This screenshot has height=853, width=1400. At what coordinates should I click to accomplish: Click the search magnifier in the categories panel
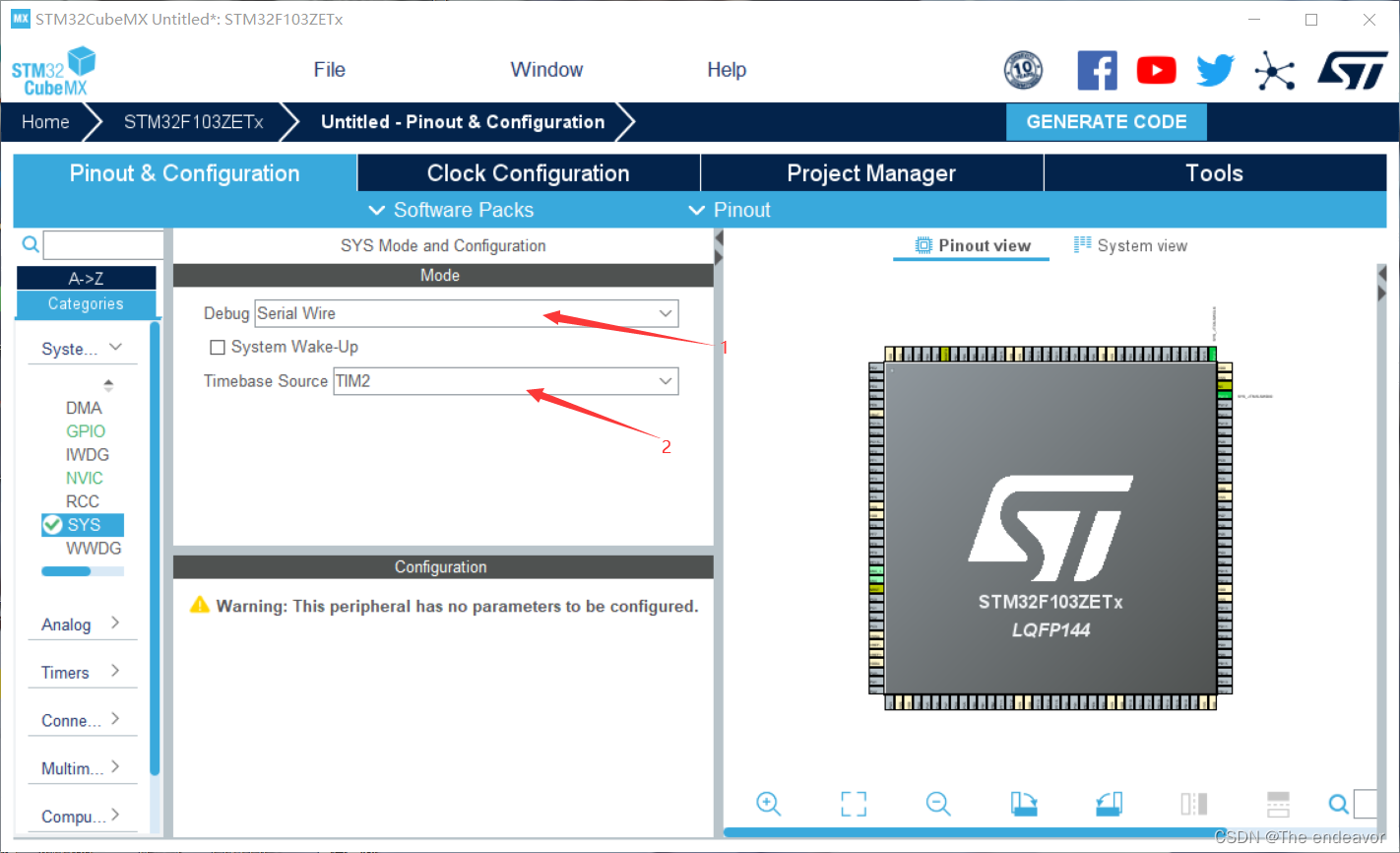(31, 244)
